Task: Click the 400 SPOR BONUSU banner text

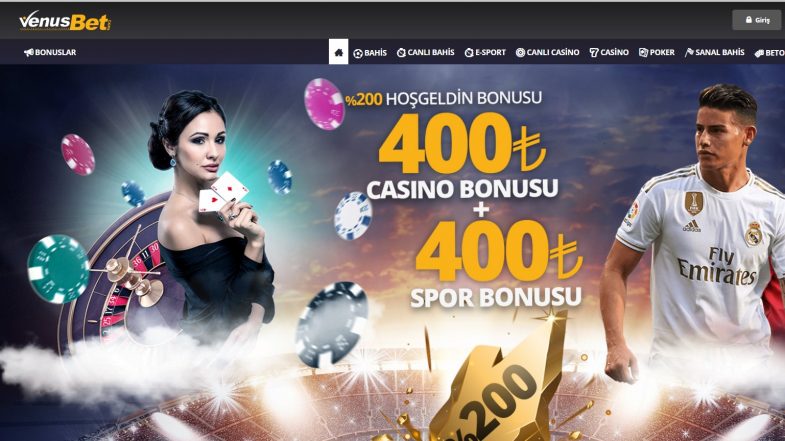Action: 497,263
